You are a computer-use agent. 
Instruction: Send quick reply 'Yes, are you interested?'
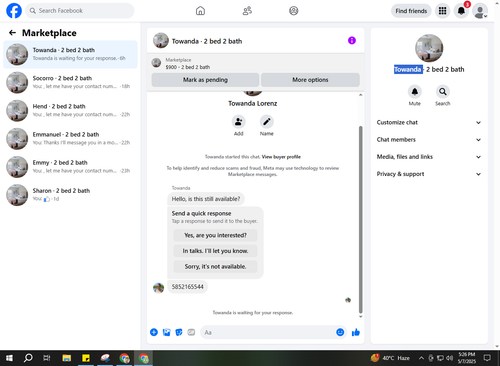click(215, 235)
